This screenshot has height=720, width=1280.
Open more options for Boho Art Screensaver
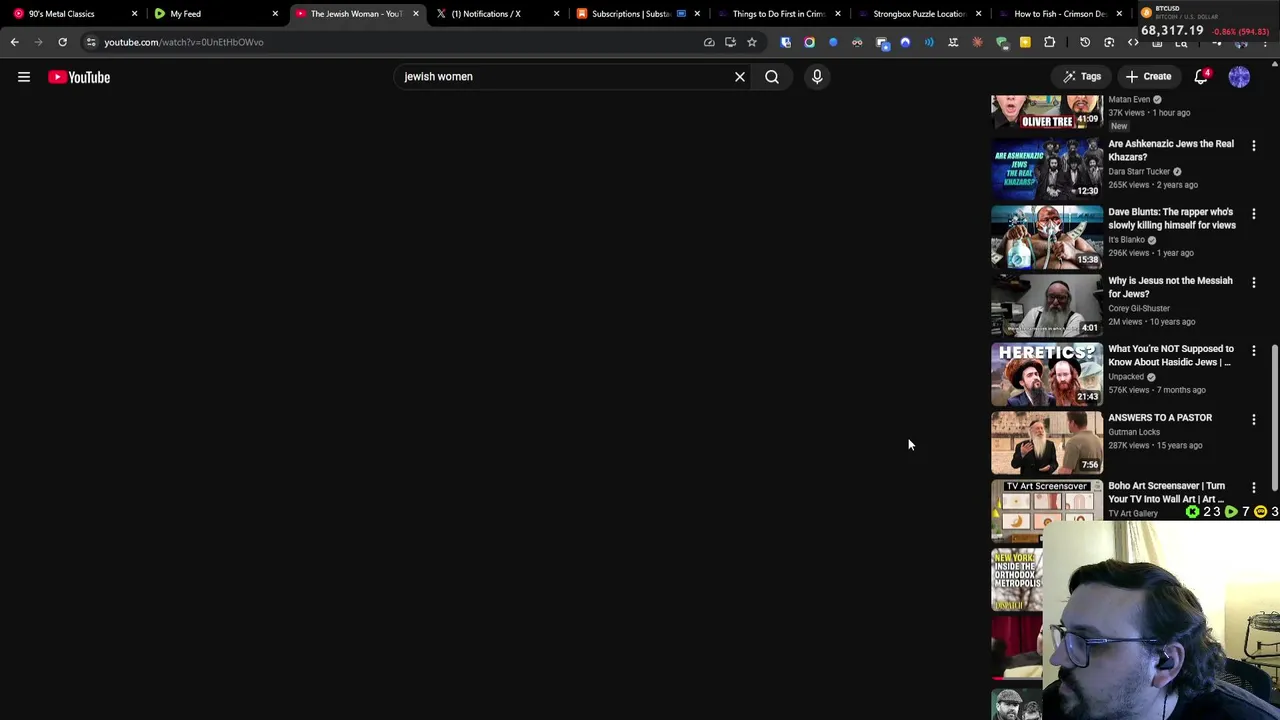[1254, 488]
